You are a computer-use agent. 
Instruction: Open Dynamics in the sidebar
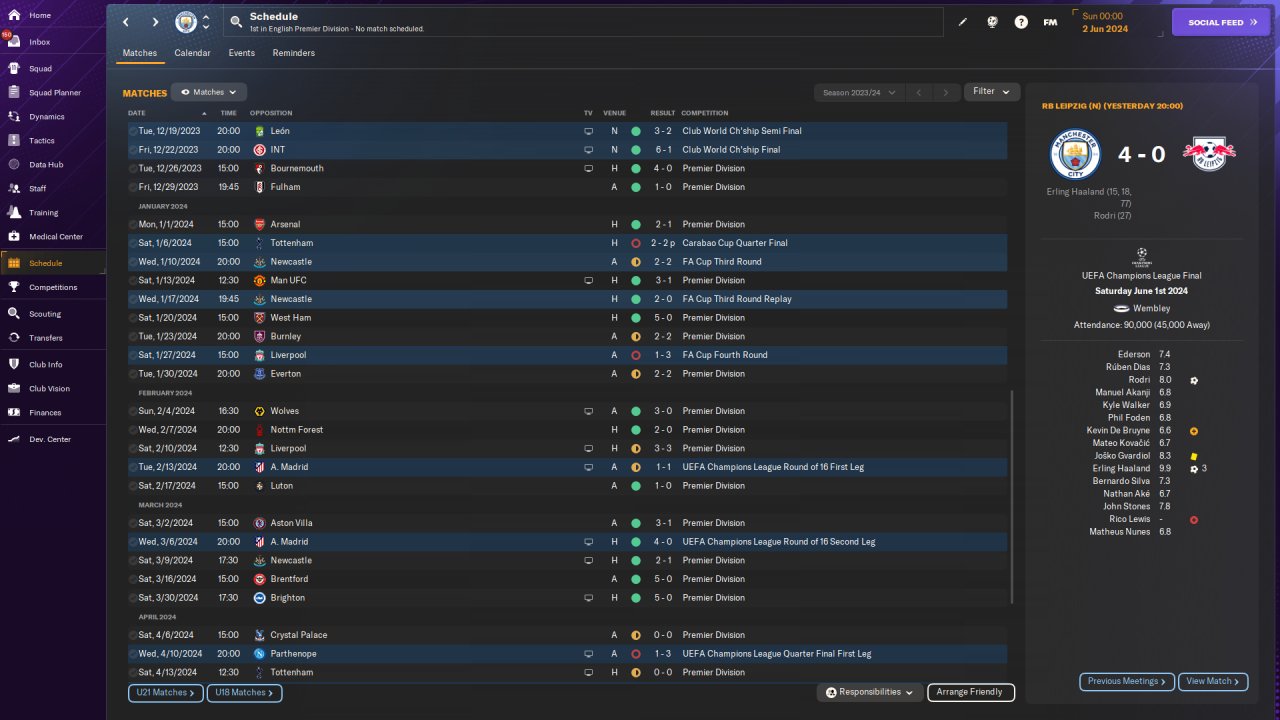point(46,117)
